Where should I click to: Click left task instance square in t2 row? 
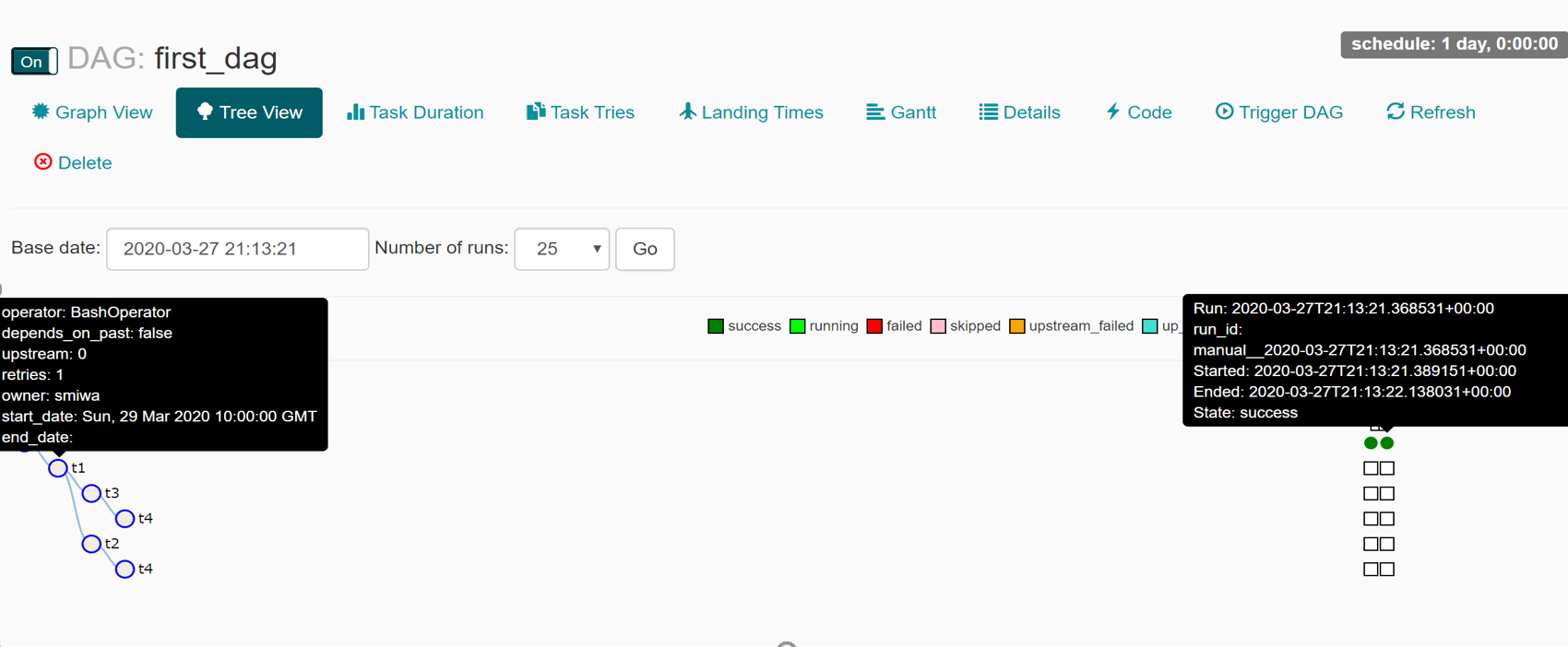coord(1371,545)
